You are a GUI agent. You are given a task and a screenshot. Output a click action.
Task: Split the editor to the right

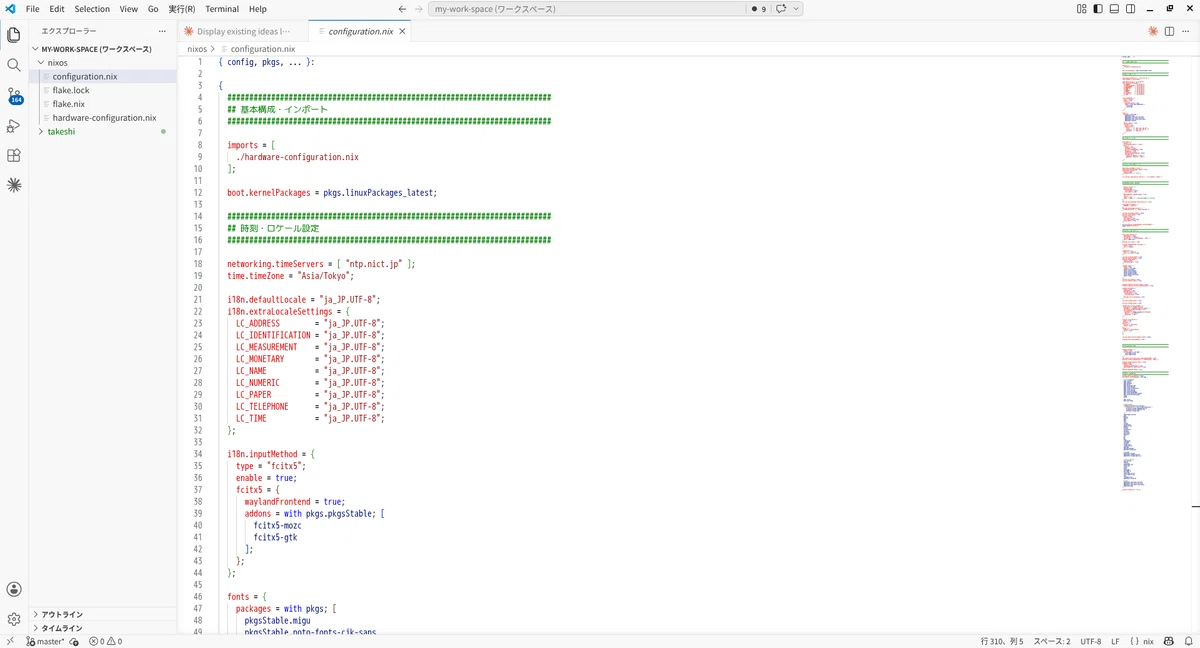tap(1169, 31)
